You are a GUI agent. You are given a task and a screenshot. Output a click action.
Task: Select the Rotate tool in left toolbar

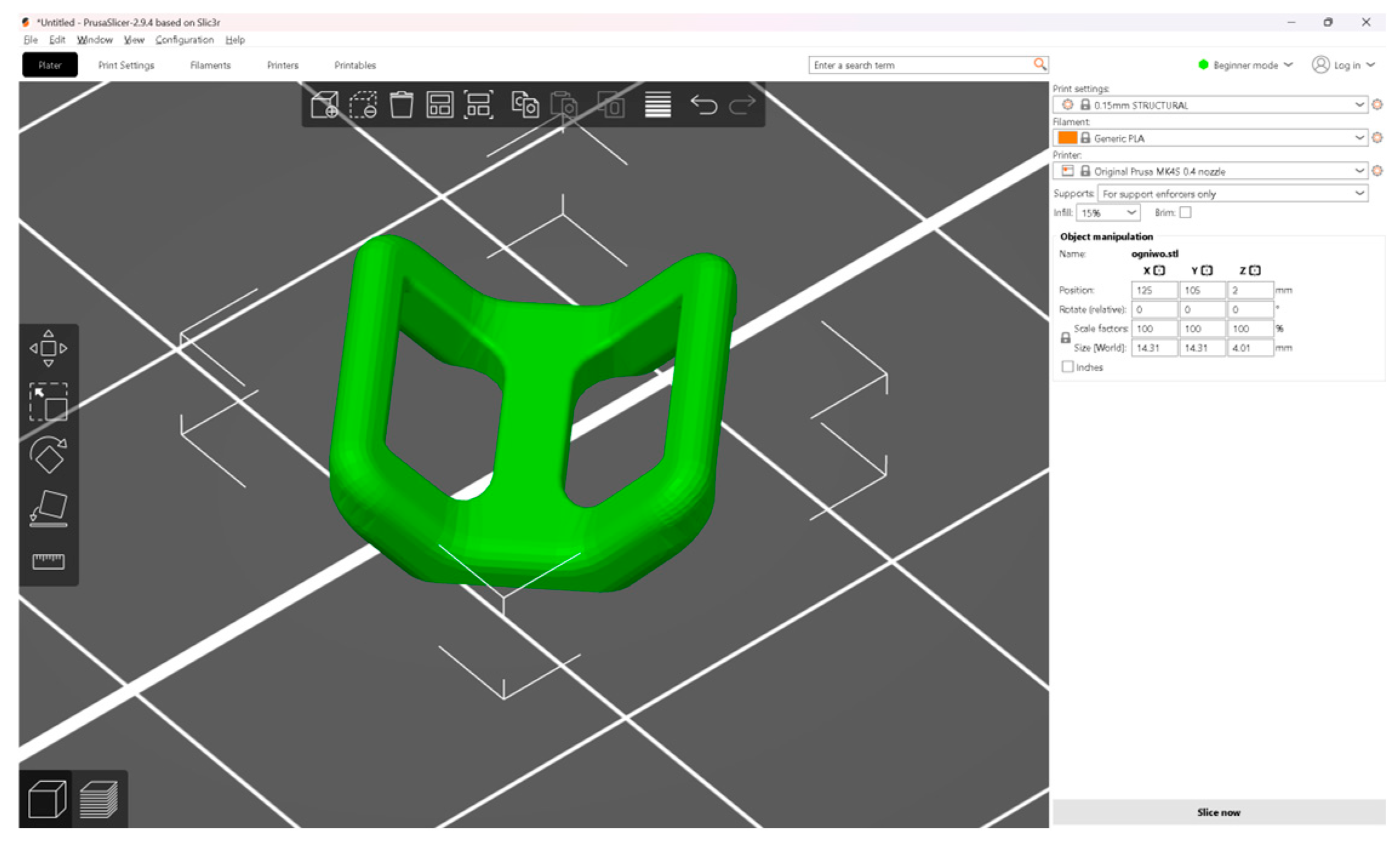click(x=48, y=455)
